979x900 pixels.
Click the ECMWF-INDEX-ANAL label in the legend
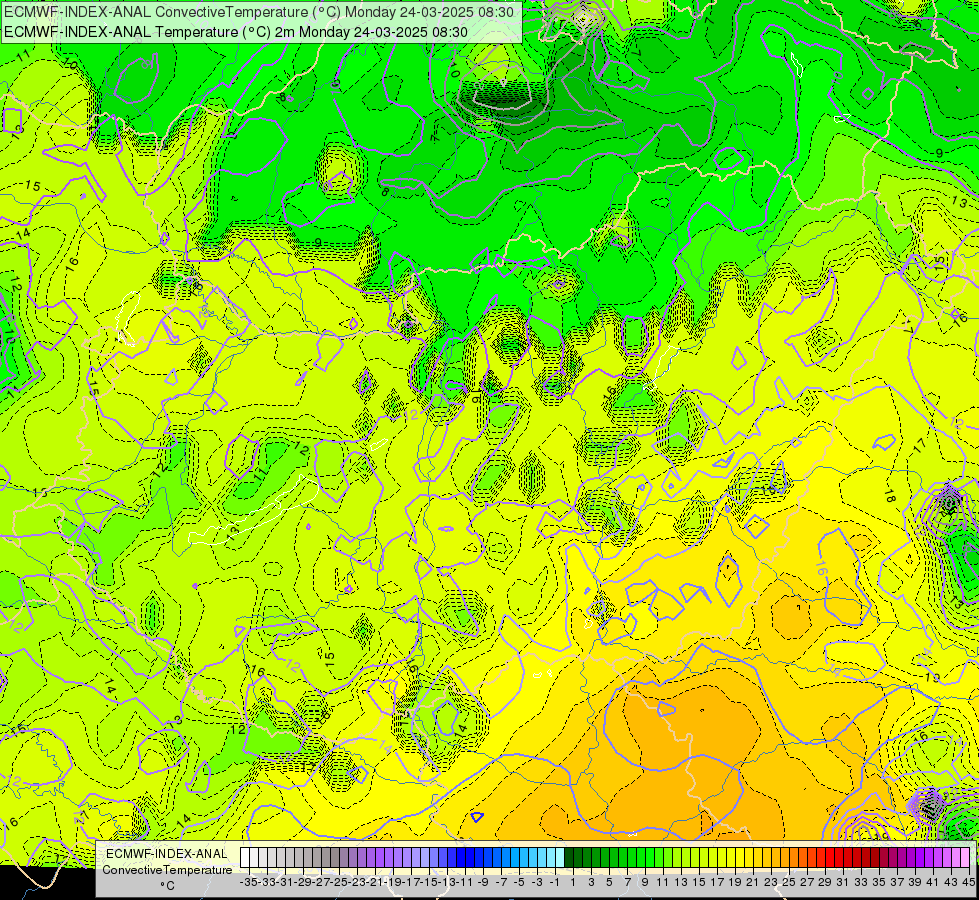167,854
